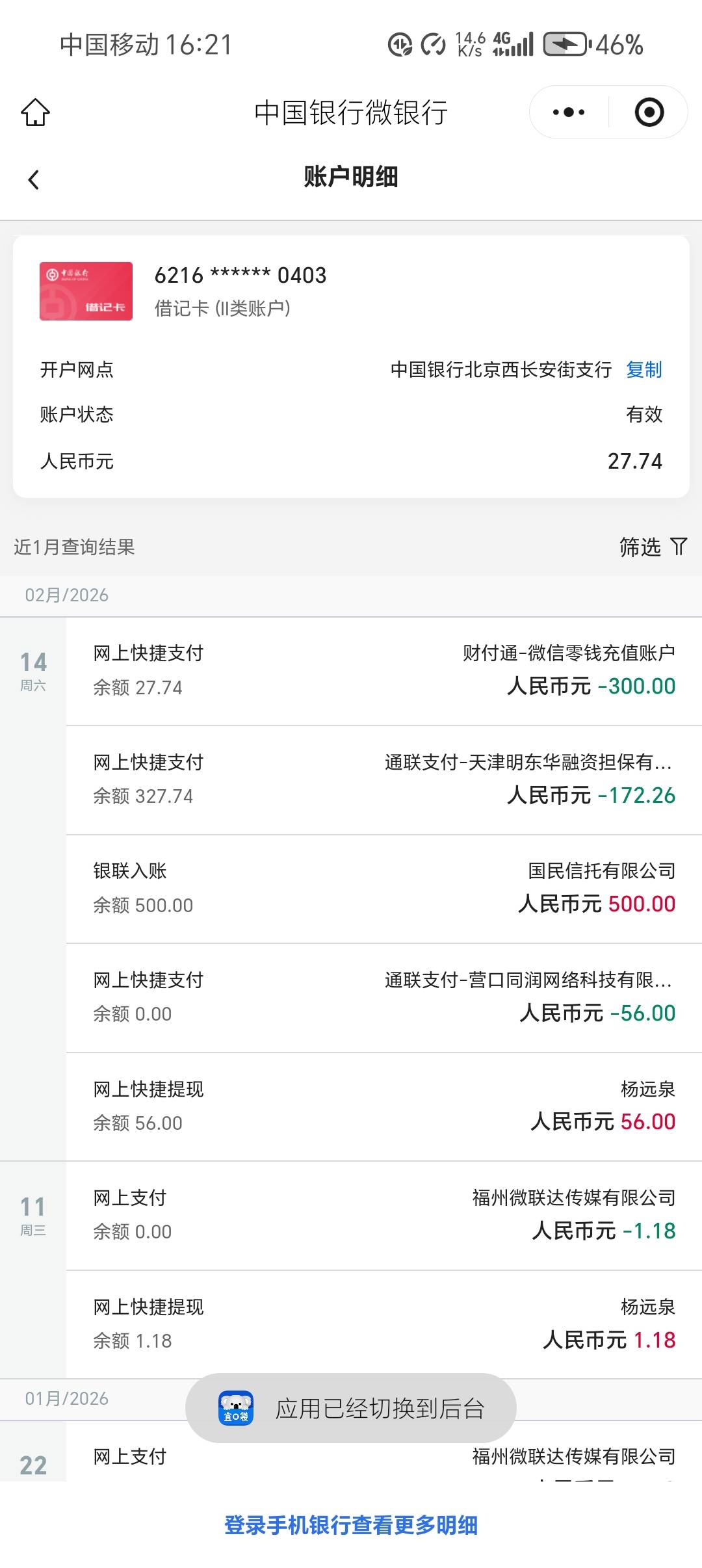
Task: Copy the branch name with 复制
Action: coord(643,370)
